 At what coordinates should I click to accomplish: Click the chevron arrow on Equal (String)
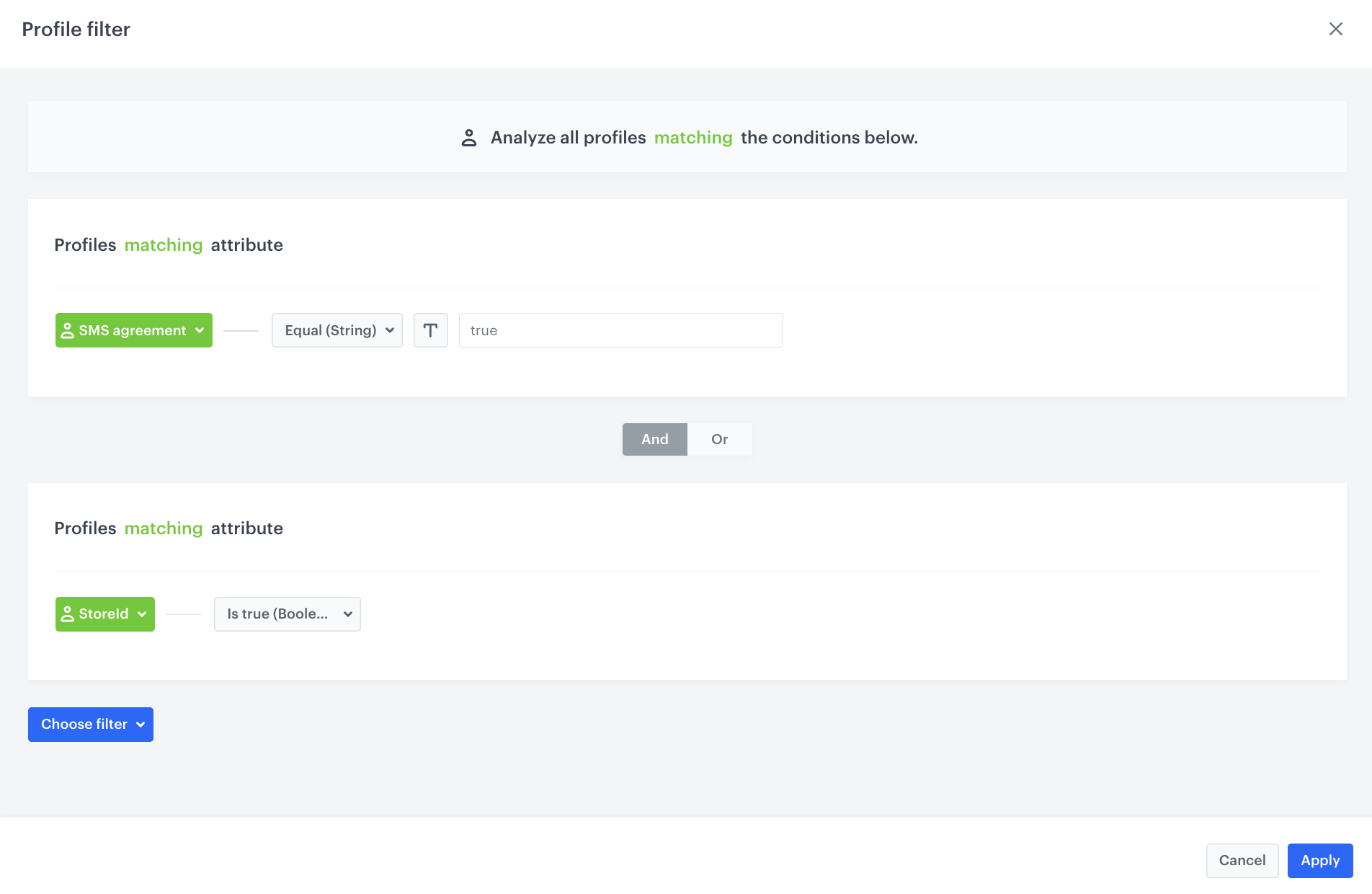pyautogui.click(x=390, y=330)
